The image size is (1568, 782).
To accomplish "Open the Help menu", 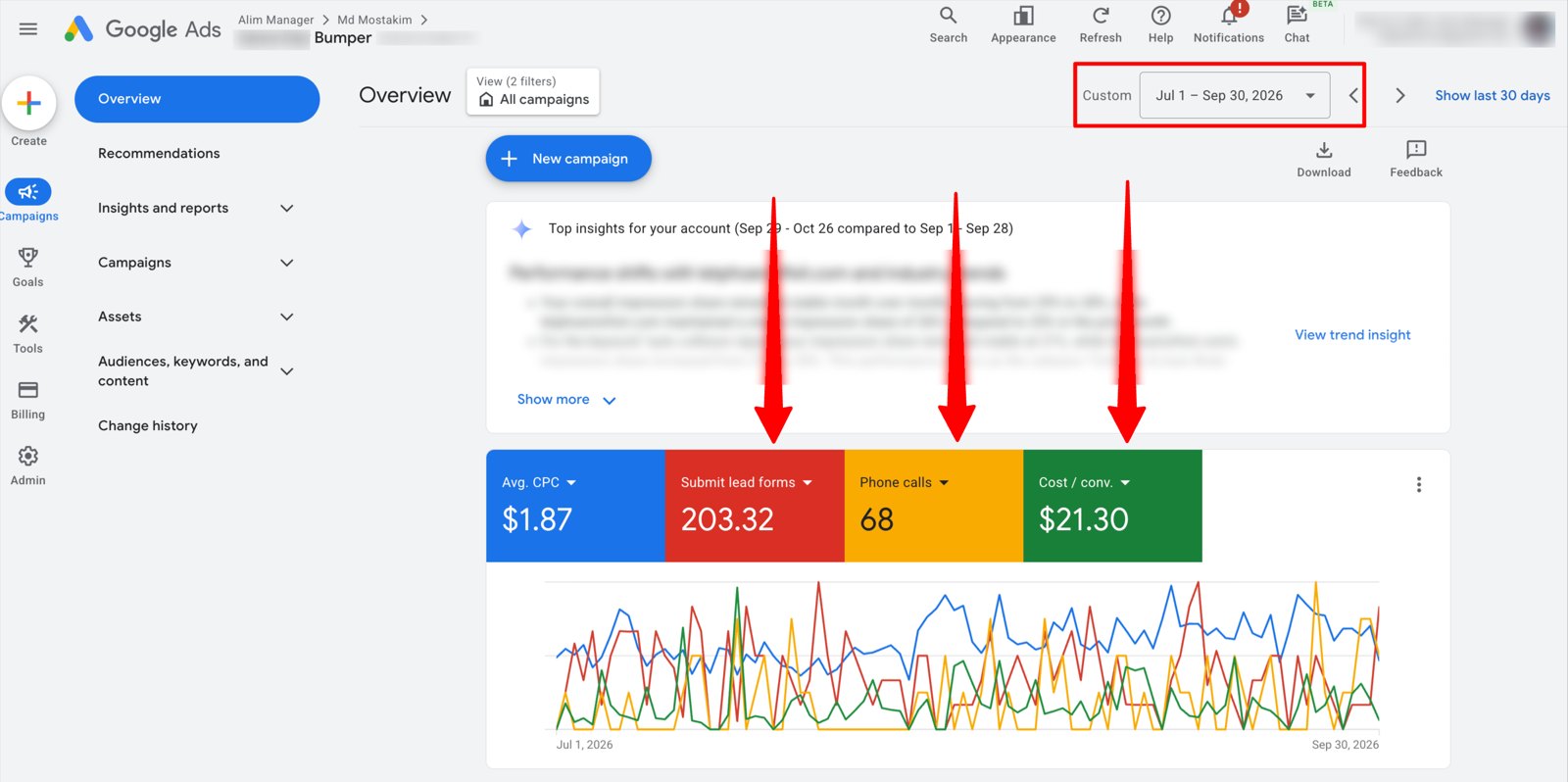I will [1160, 24].
